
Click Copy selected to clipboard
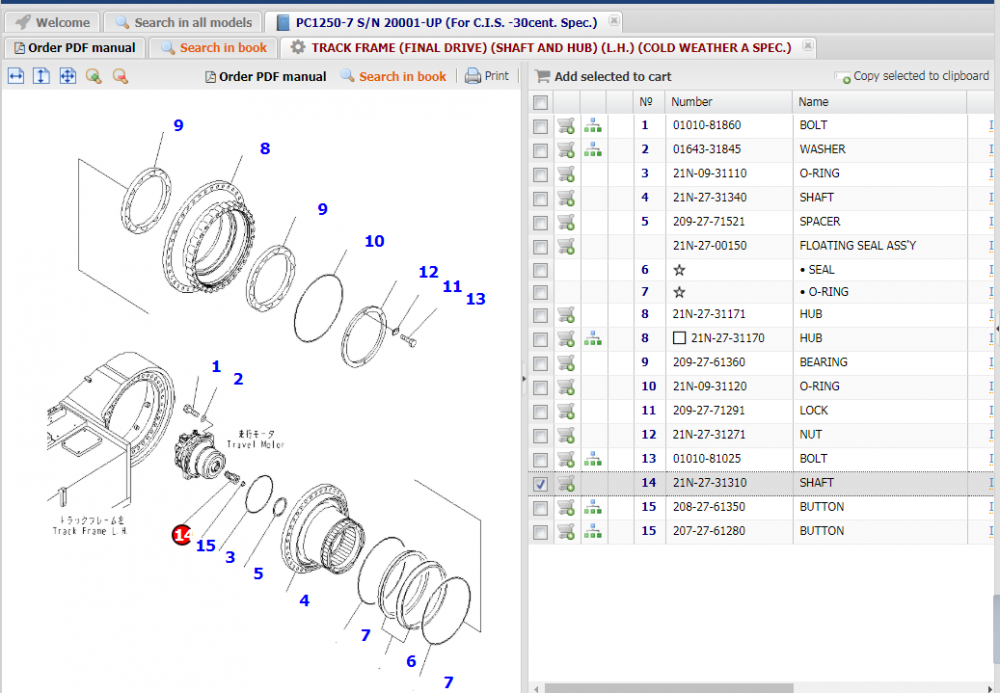click(912, 76)
